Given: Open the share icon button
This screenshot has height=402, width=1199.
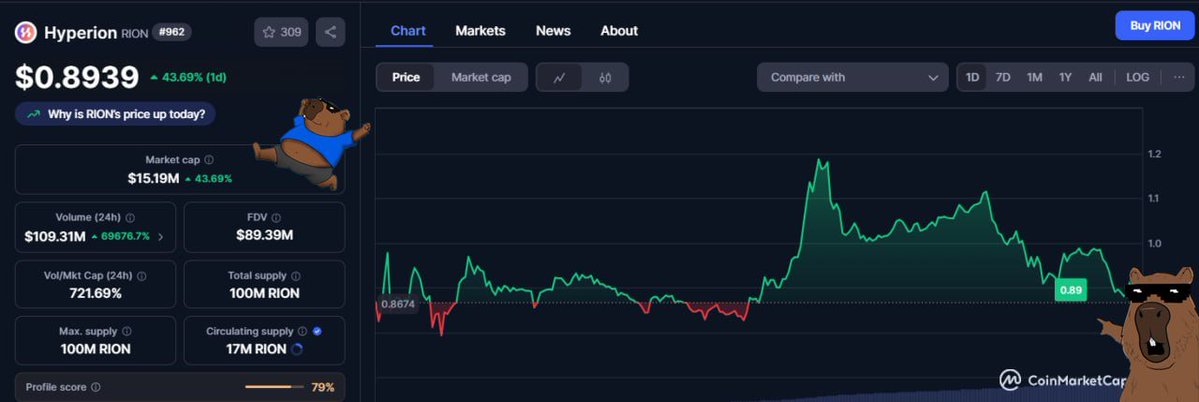Looking at the screenshot, I should (330, 32).
